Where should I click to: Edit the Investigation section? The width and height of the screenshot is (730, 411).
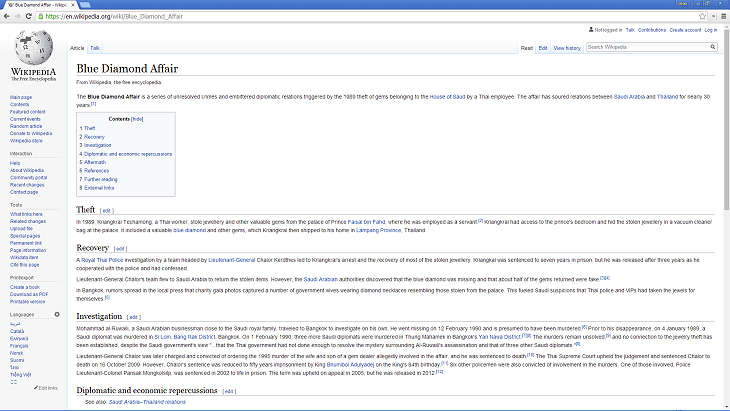click(x=134, y=317)
